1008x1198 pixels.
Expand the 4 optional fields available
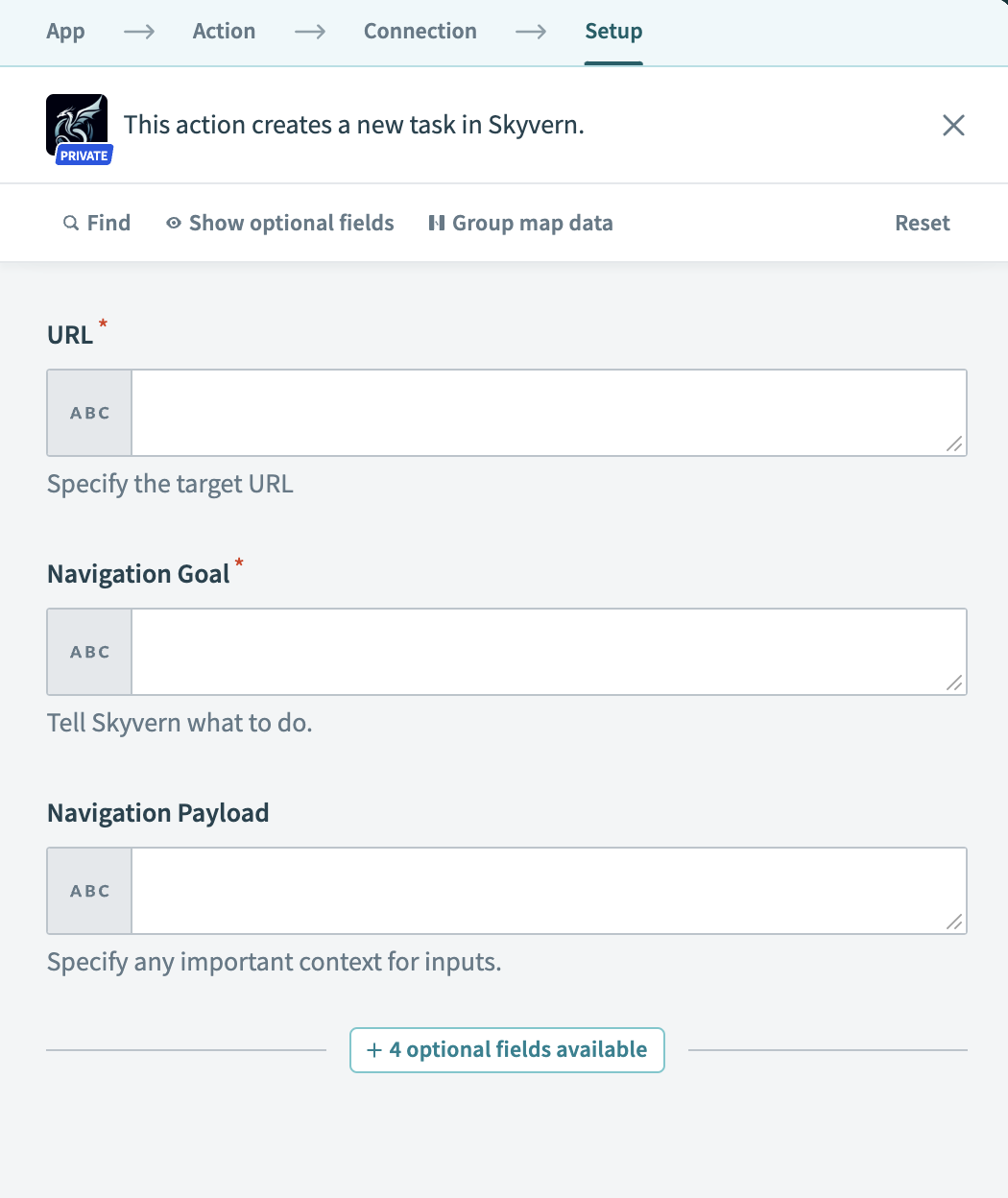point(507,1050)
